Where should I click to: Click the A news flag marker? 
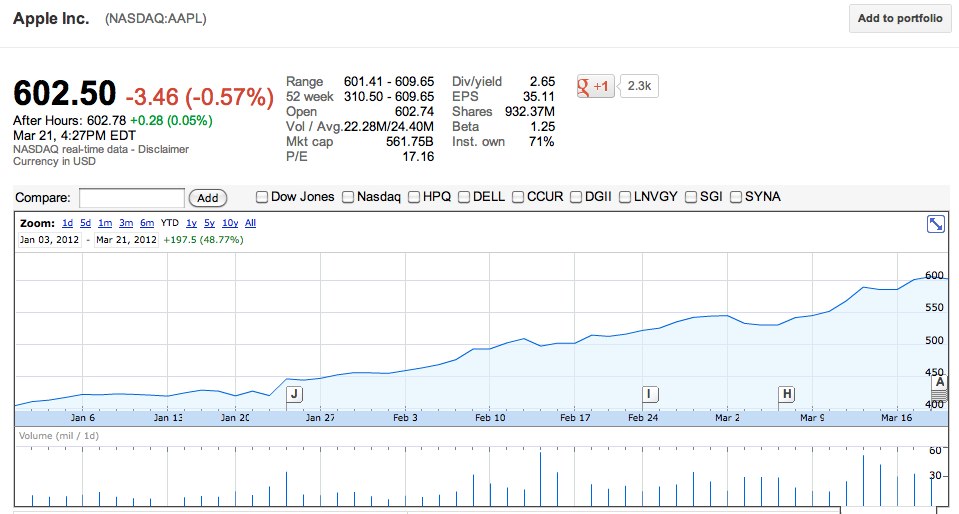[x=939, y=382]
